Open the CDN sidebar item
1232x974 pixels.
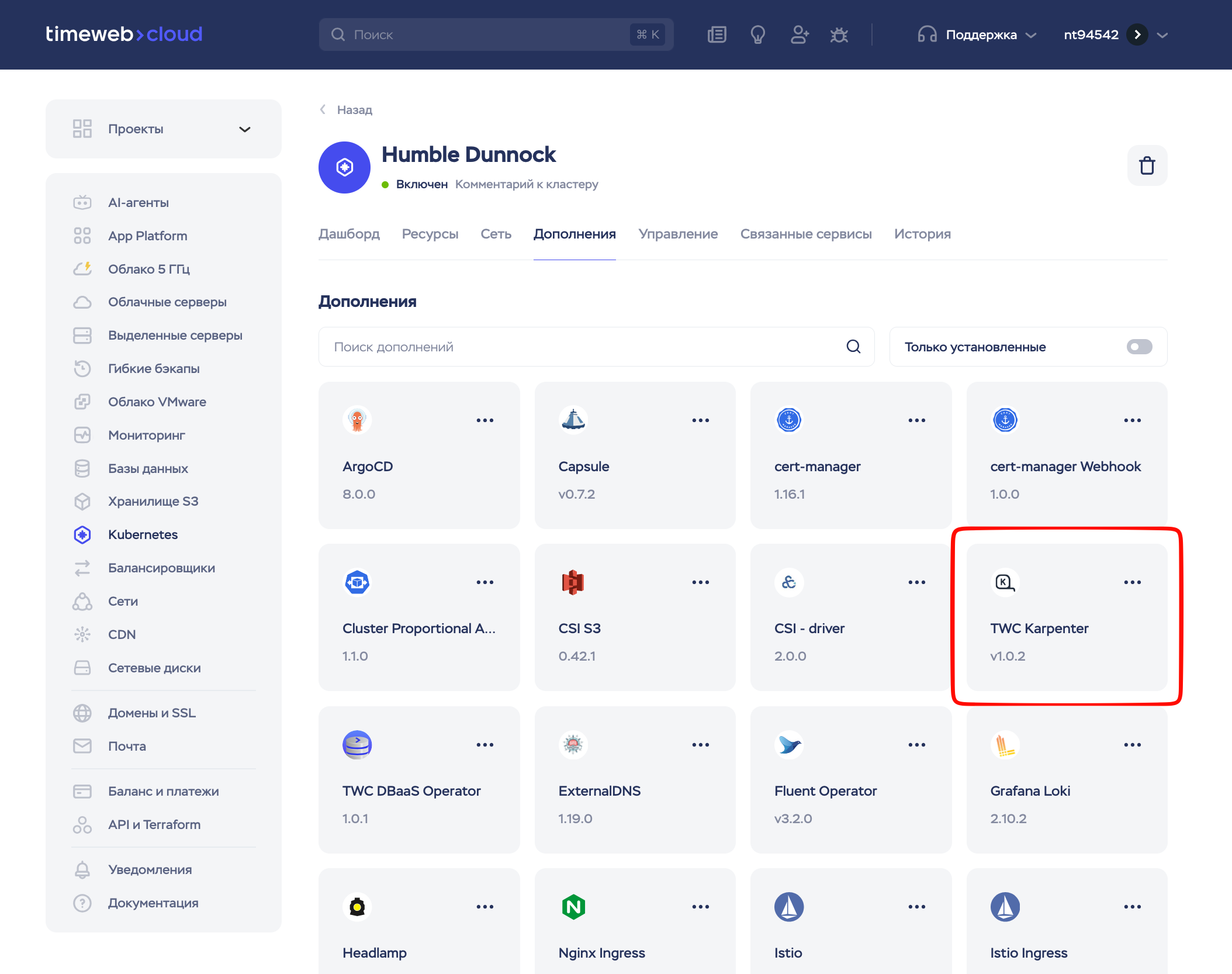pyautogui.click(x=122, y=634)
